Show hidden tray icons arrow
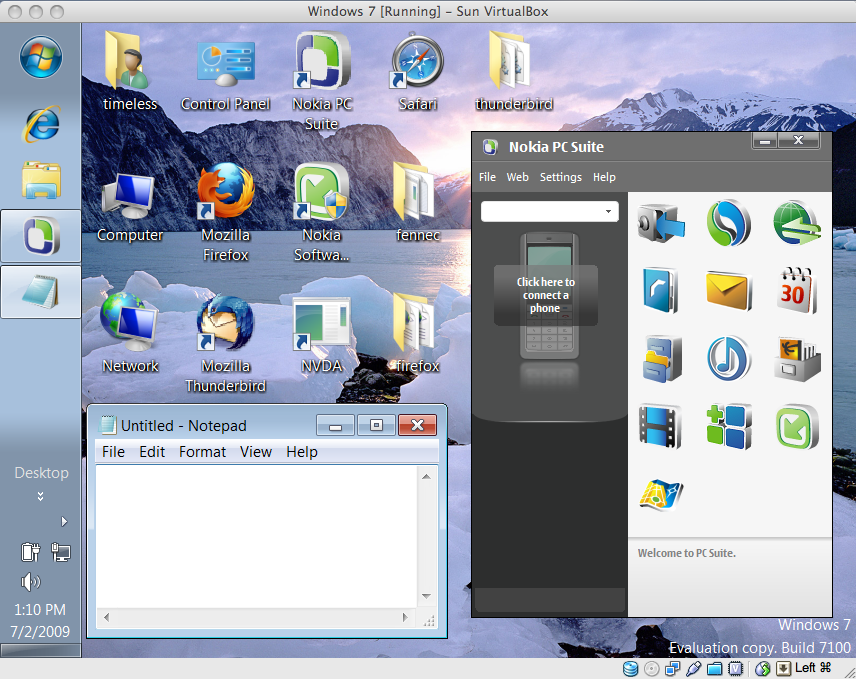The image size is (856, 679). pos(64,521)
